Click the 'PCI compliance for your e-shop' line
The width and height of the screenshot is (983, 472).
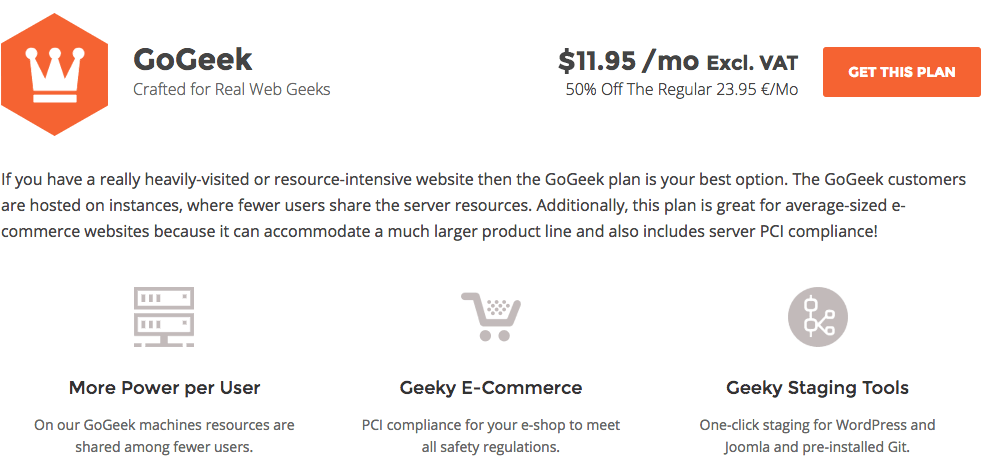click(x=490, y=425)
